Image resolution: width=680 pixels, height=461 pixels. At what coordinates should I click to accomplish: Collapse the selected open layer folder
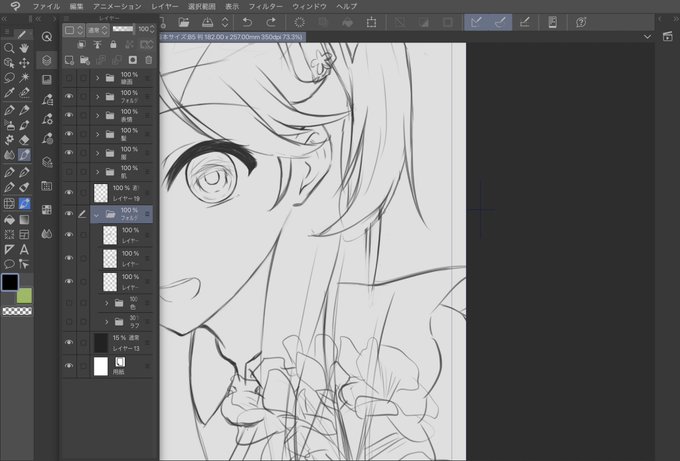pos(97,214)
